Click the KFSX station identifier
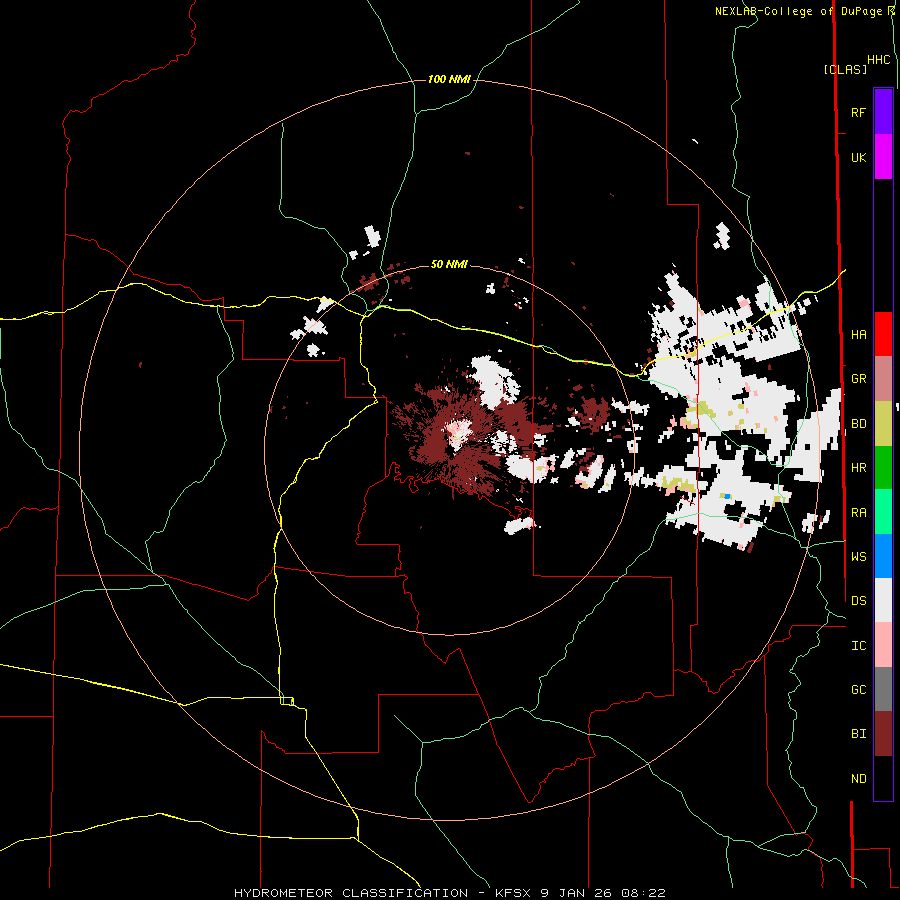This screenshot has width=900, height=900. click(x=515, y=893)
